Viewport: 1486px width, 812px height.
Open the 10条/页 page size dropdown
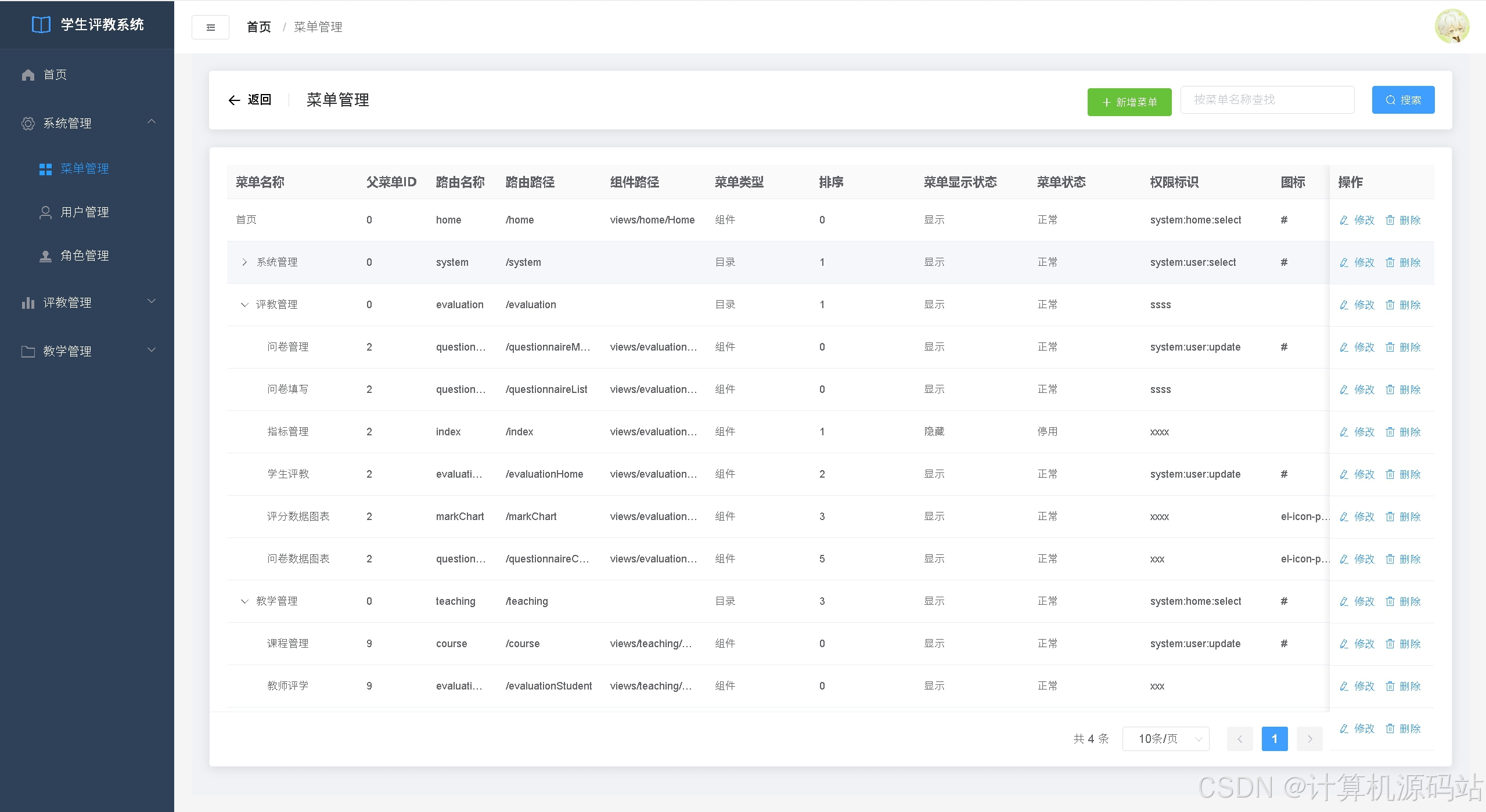[1166, 739]
